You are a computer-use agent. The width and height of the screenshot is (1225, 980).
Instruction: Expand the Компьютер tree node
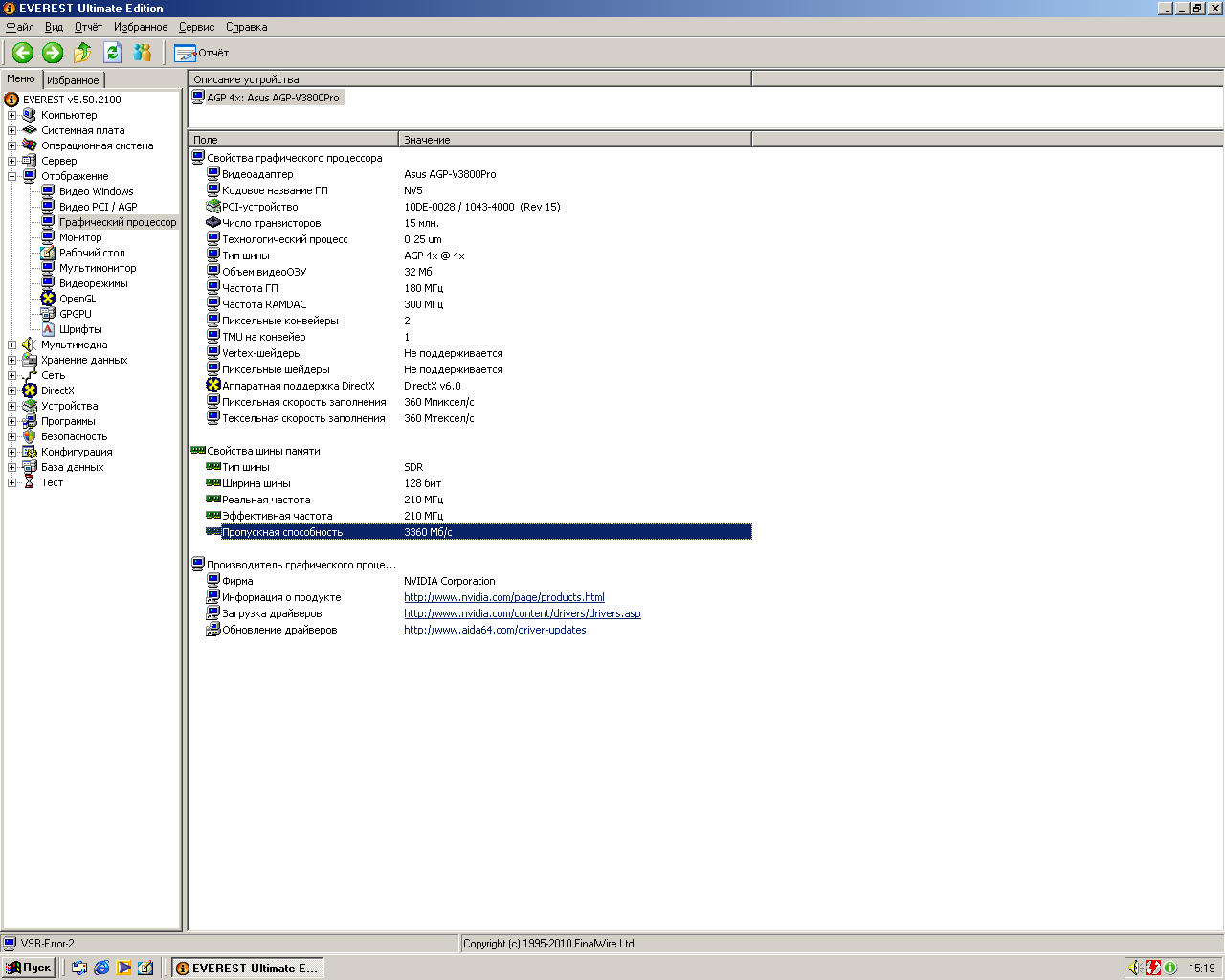[11, 115]
